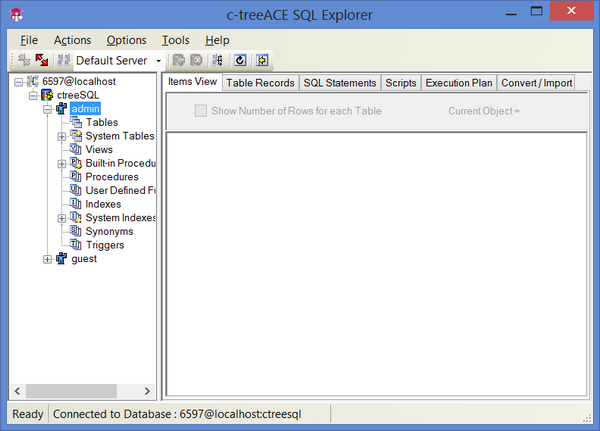Expand the System Tables node
The width and height of the screenshot is (600, 431).
pos(62,136)
